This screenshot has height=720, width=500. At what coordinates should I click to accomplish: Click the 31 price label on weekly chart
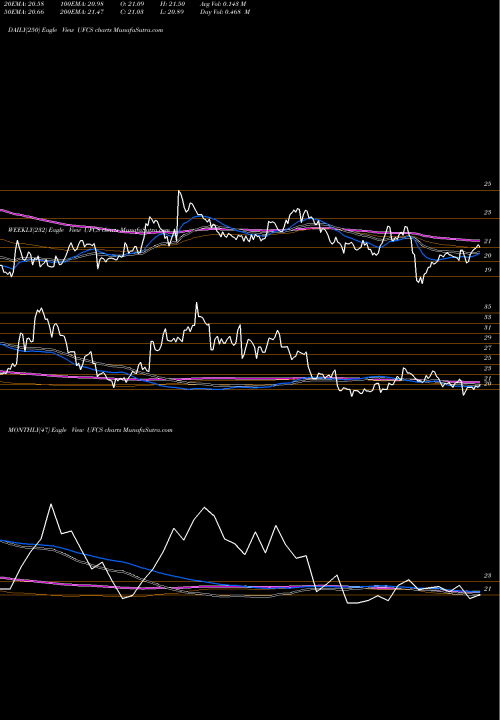pyautogui.click(x=488, y=327)
